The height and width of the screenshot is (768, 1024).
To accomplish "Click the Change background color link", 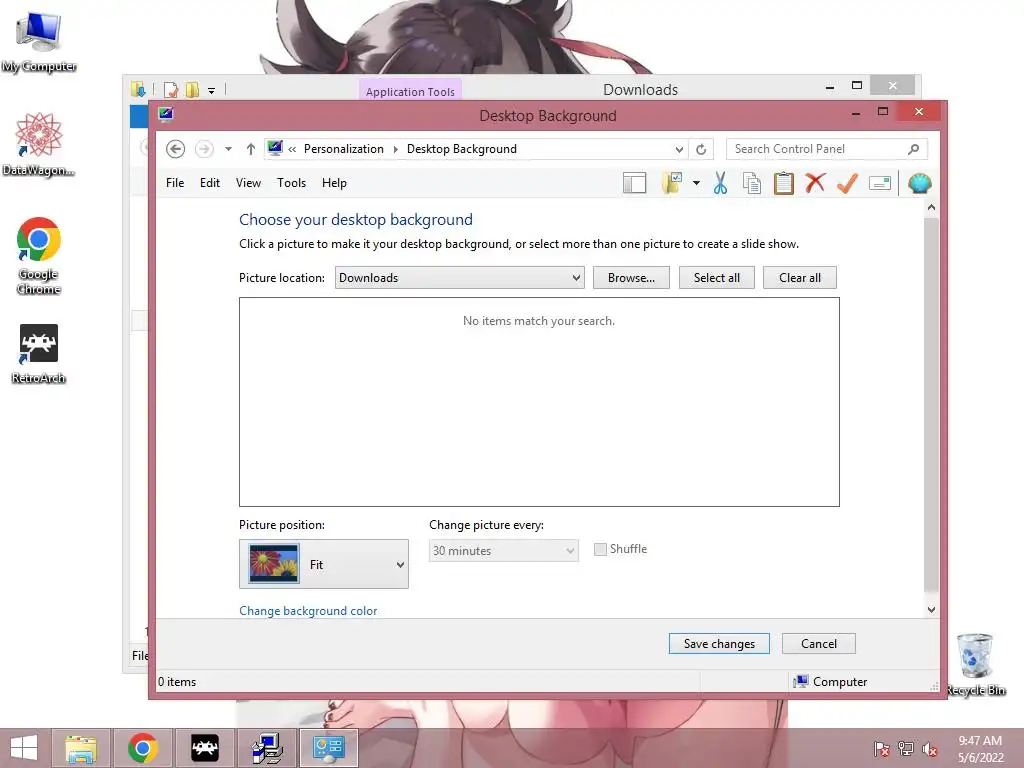I will point(308,611).
